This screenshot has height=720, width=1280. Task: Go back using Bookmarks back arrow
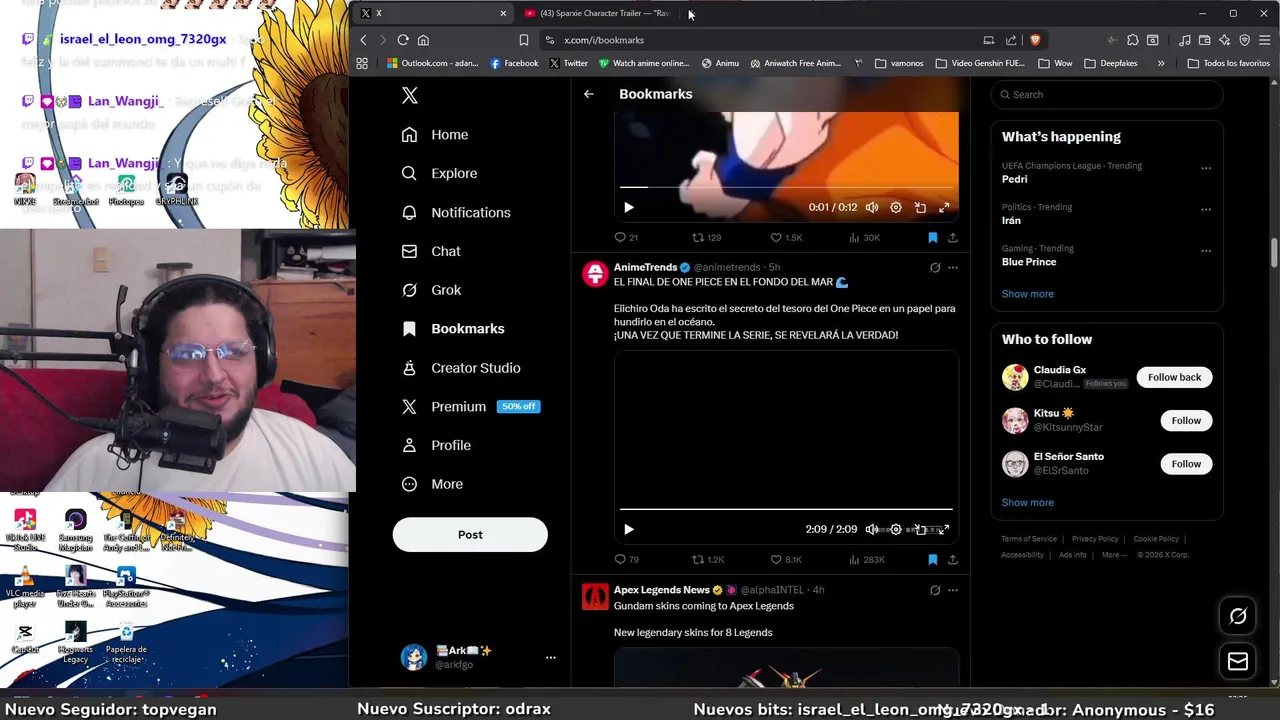pyautogui.click(x=589, y=94)
